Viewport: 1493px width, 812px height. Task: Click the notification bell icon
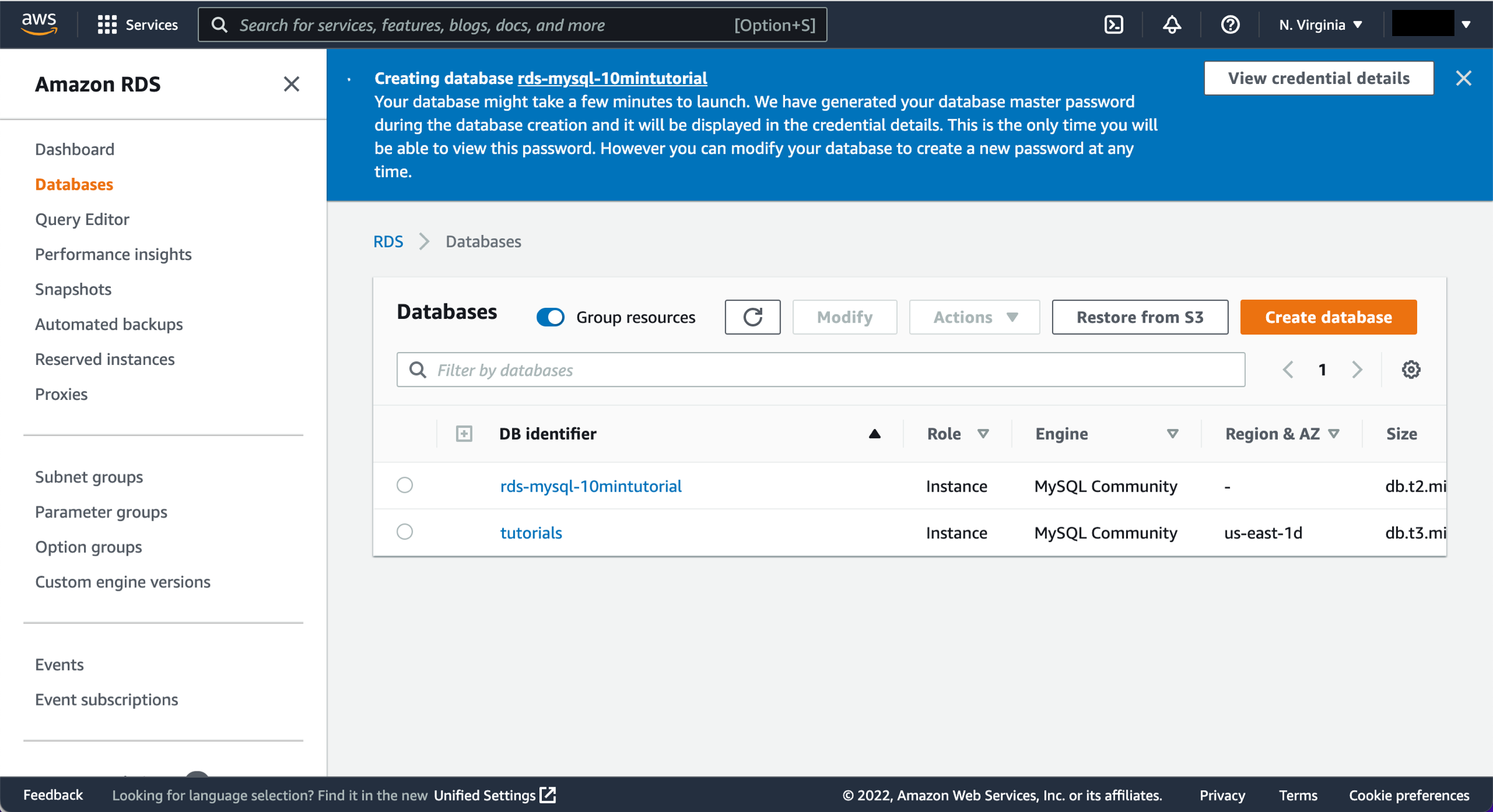pos(1173,24)
